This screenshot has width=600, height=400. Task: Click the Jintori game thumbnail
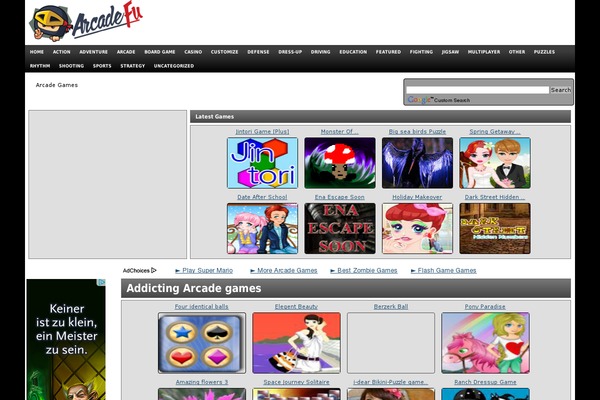262,163
